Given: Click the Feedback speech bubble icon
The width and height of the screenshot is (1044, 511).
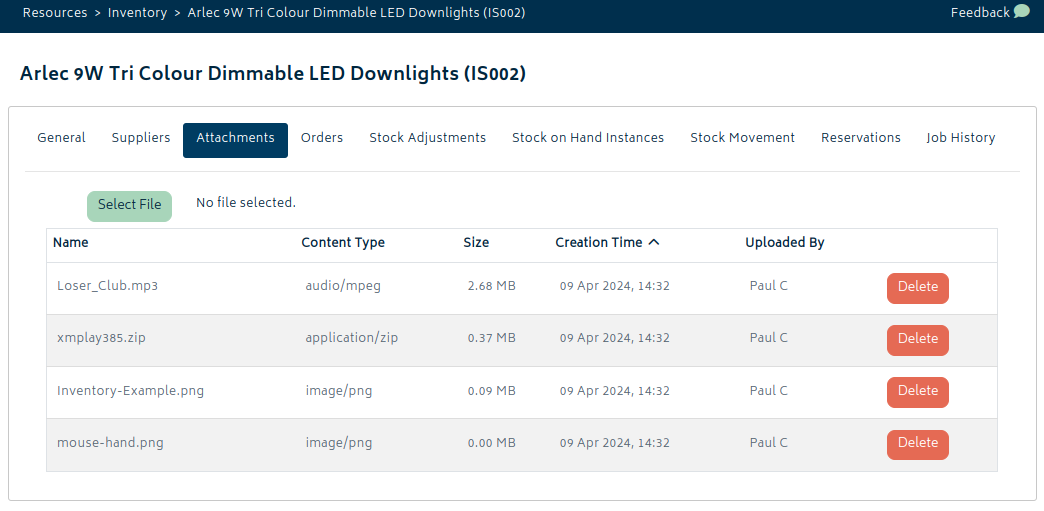Looking at the screenshot, I should [1021, 12].
